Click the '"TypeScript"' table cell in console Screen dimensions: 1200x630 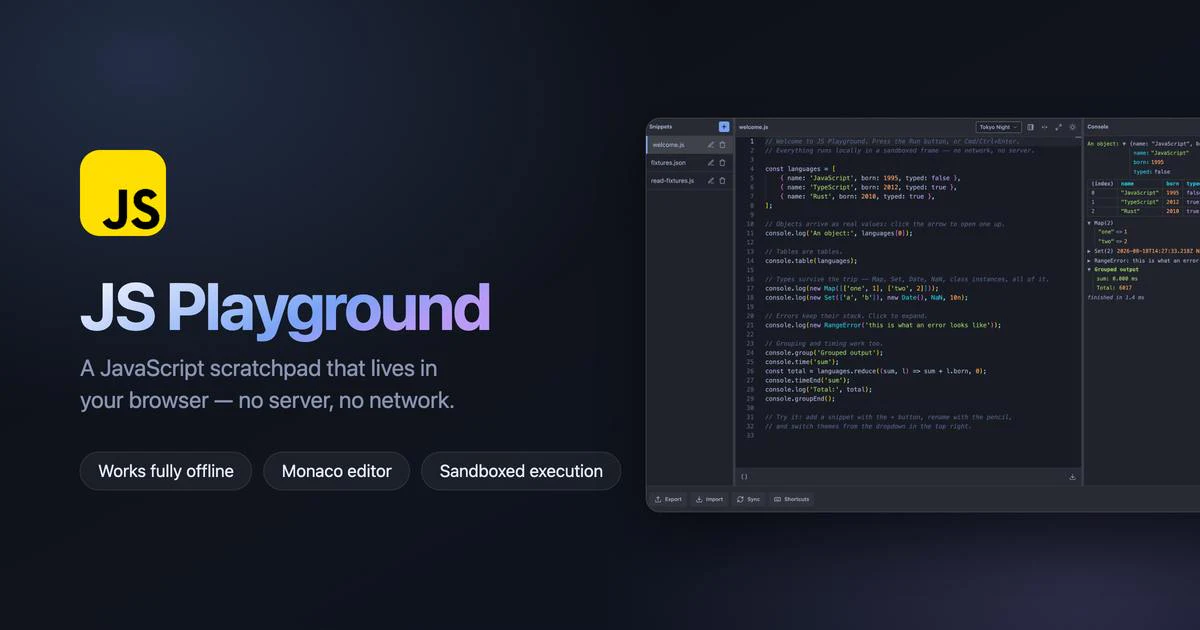1139,202
